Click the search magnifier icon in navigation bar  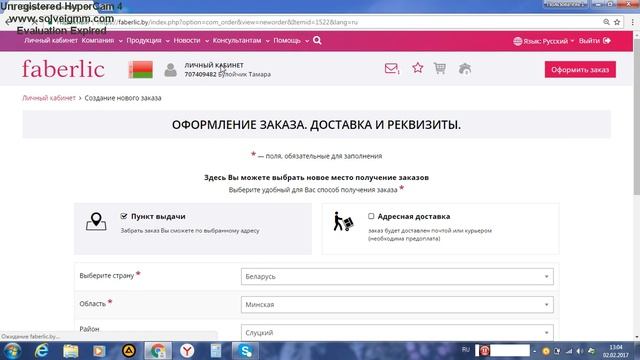(317, 40)
